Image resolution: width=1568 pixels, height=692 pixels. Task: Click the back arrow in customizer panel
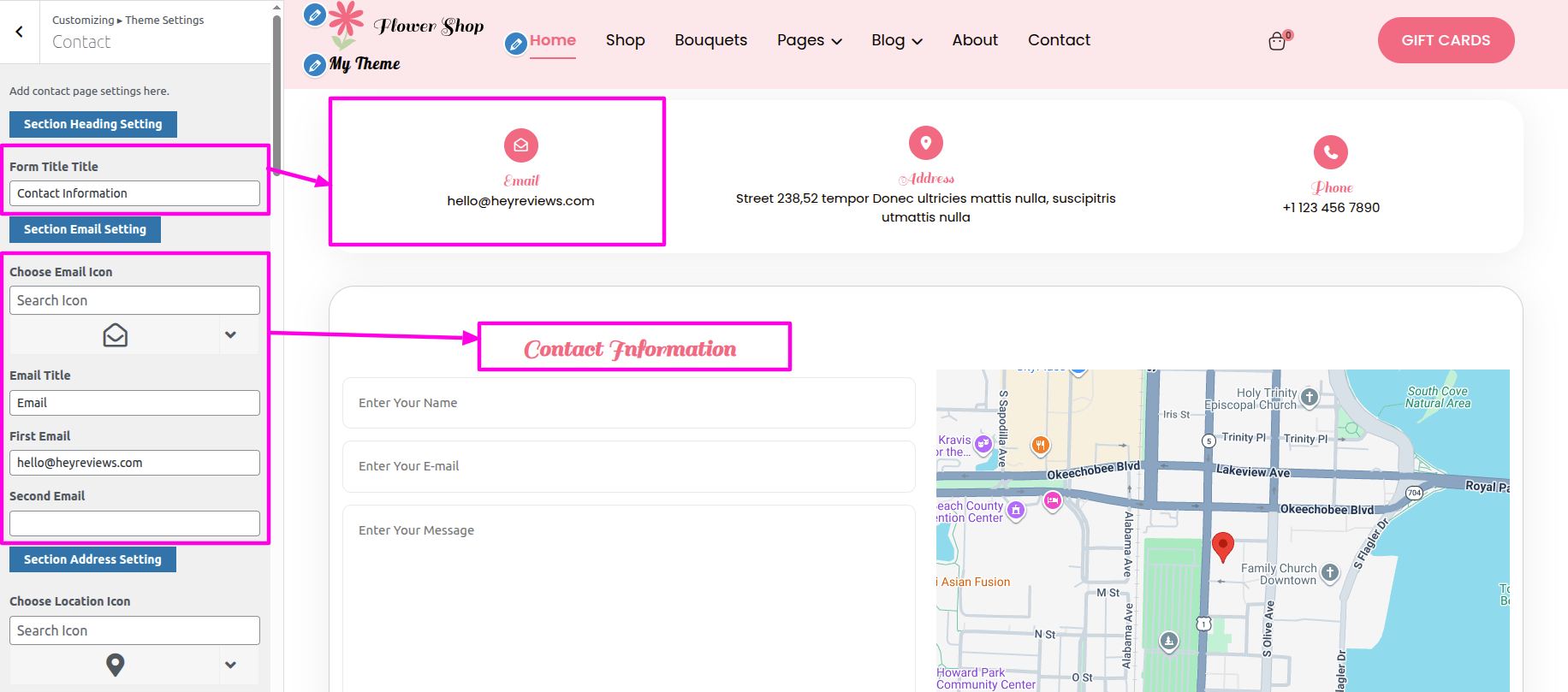(19, 32)
